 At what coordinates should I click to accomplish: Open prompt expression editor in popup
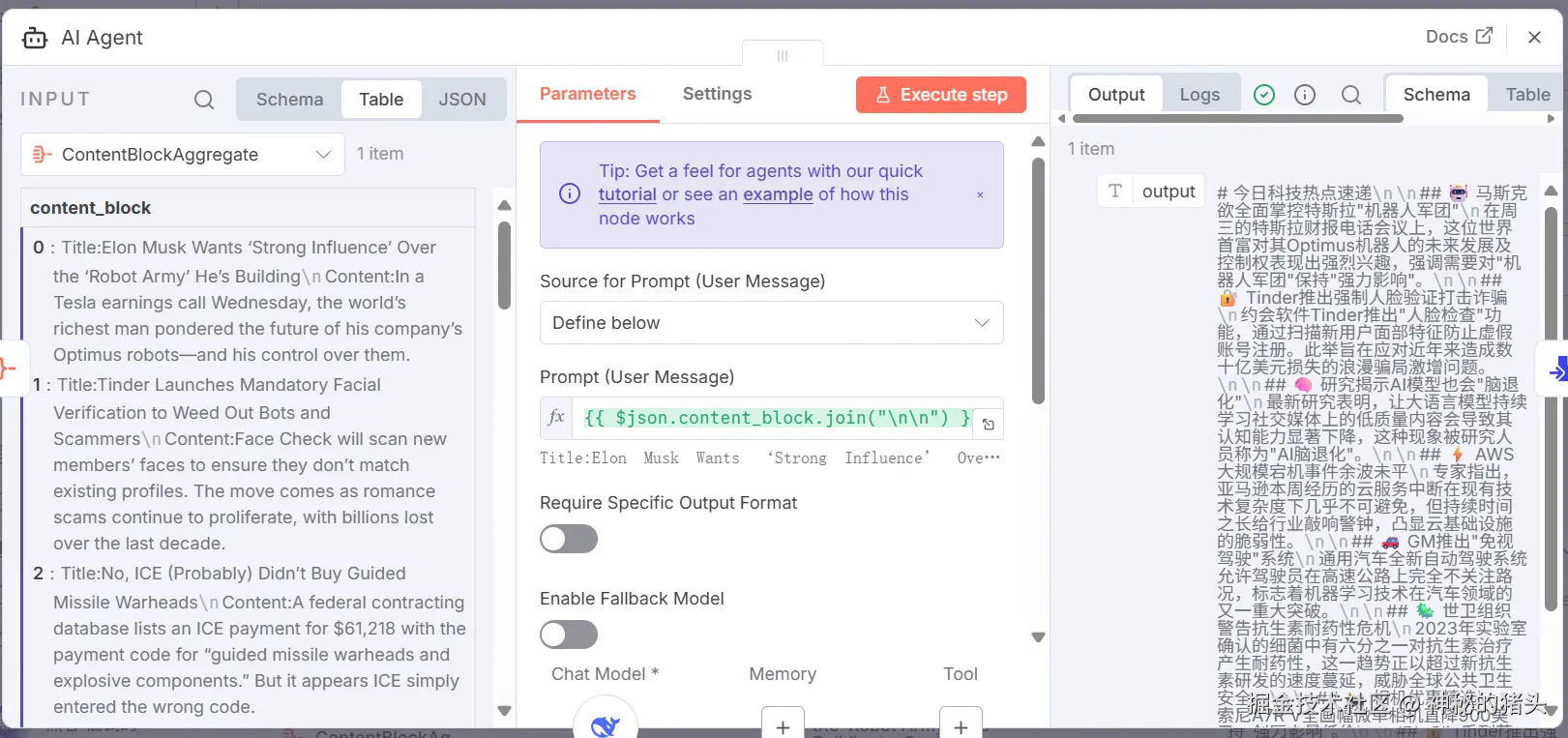coord(989,425)
